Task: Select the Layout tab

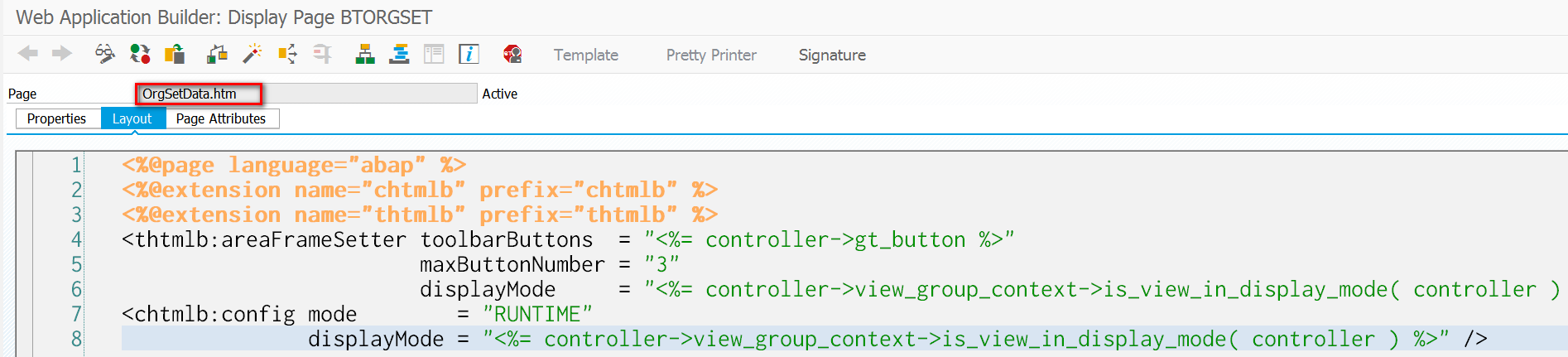Action: tap(132, 118)
